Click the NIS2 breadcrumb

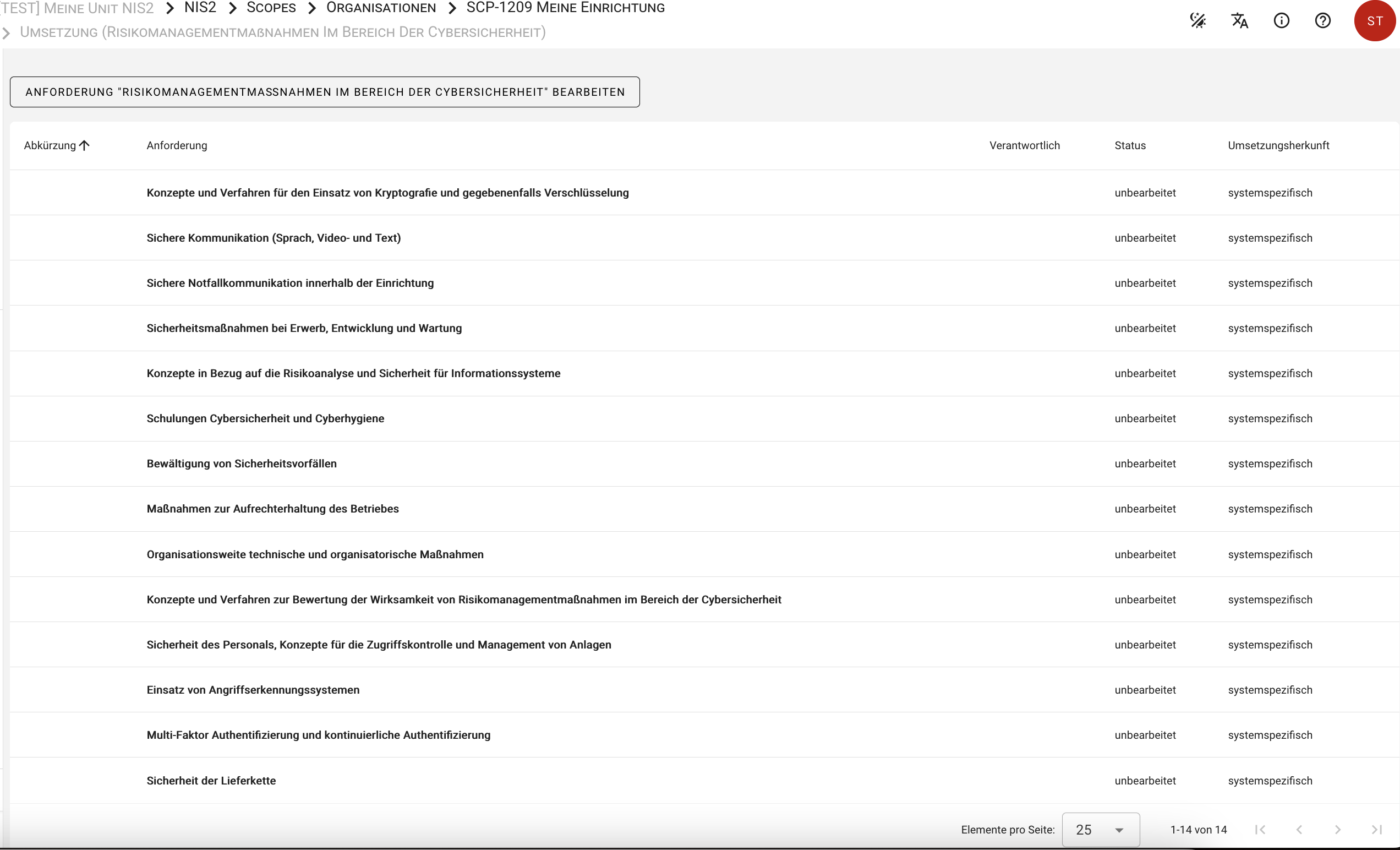point(200,8)
